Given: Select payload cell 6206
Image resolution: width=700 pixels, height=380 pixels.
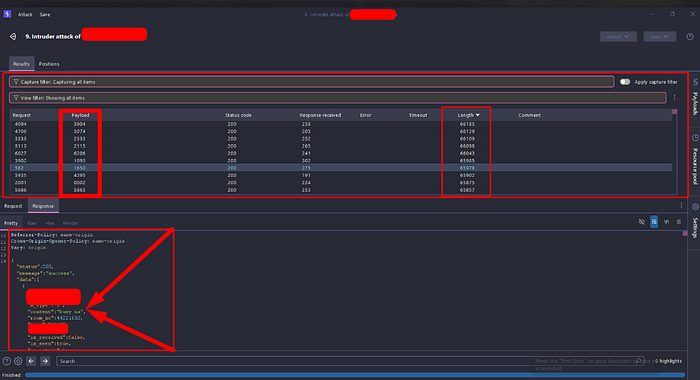Looking at the screenshot, I should pyautogui.click(x=79, y=153).
